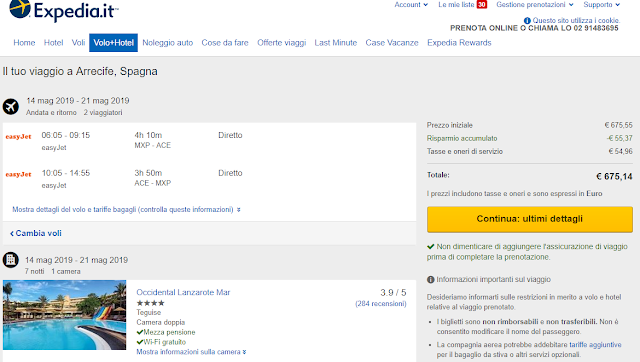Select the Volo+Hotel tab
This screenshot has width=640, height=362.
(113, 43)
